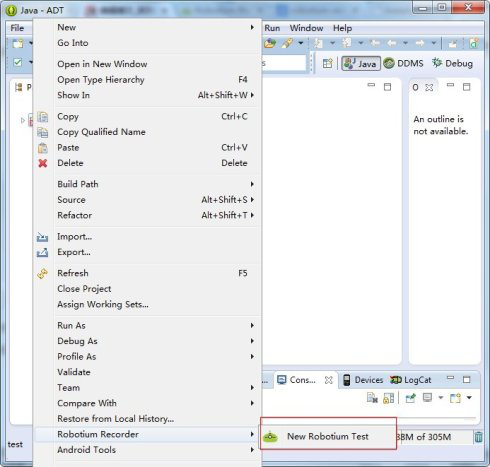The width and height of the screenshot is (490, 467).
Task: Click the Display Selected Console icon
Action: 427,398
